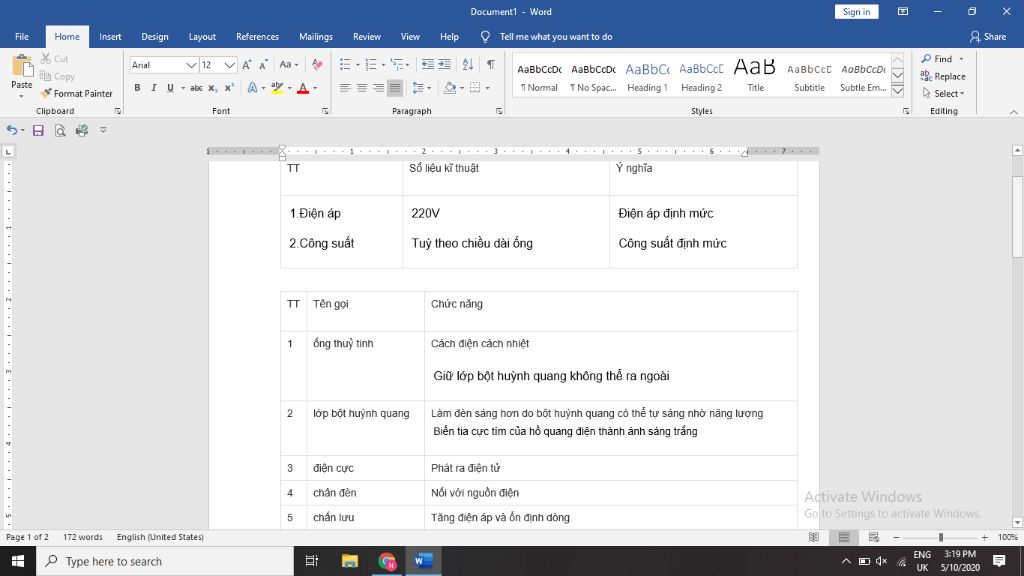
Task: Apply subscript formatting
Action: point(213,88)
